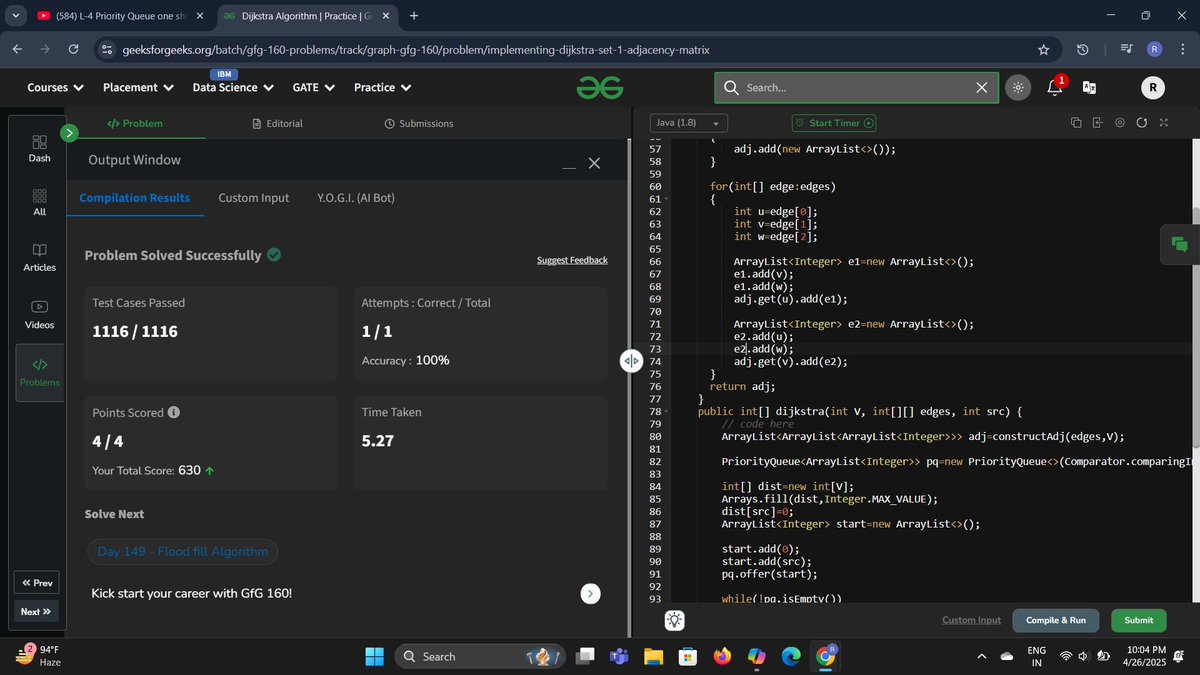1200x675 pixels.
Task: Open File Explorer from taskbar
Action: 653,656
